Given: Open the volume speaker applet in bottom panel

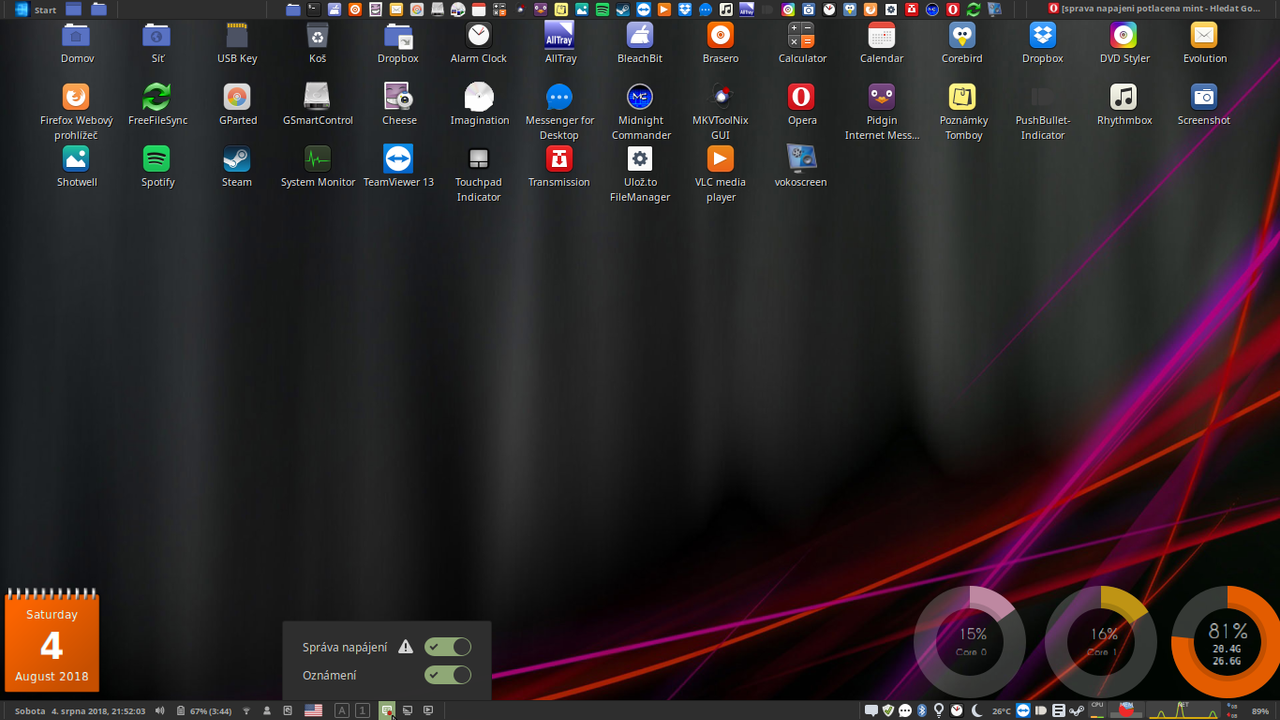Looking at the screenshot, I should pos(160,711).
